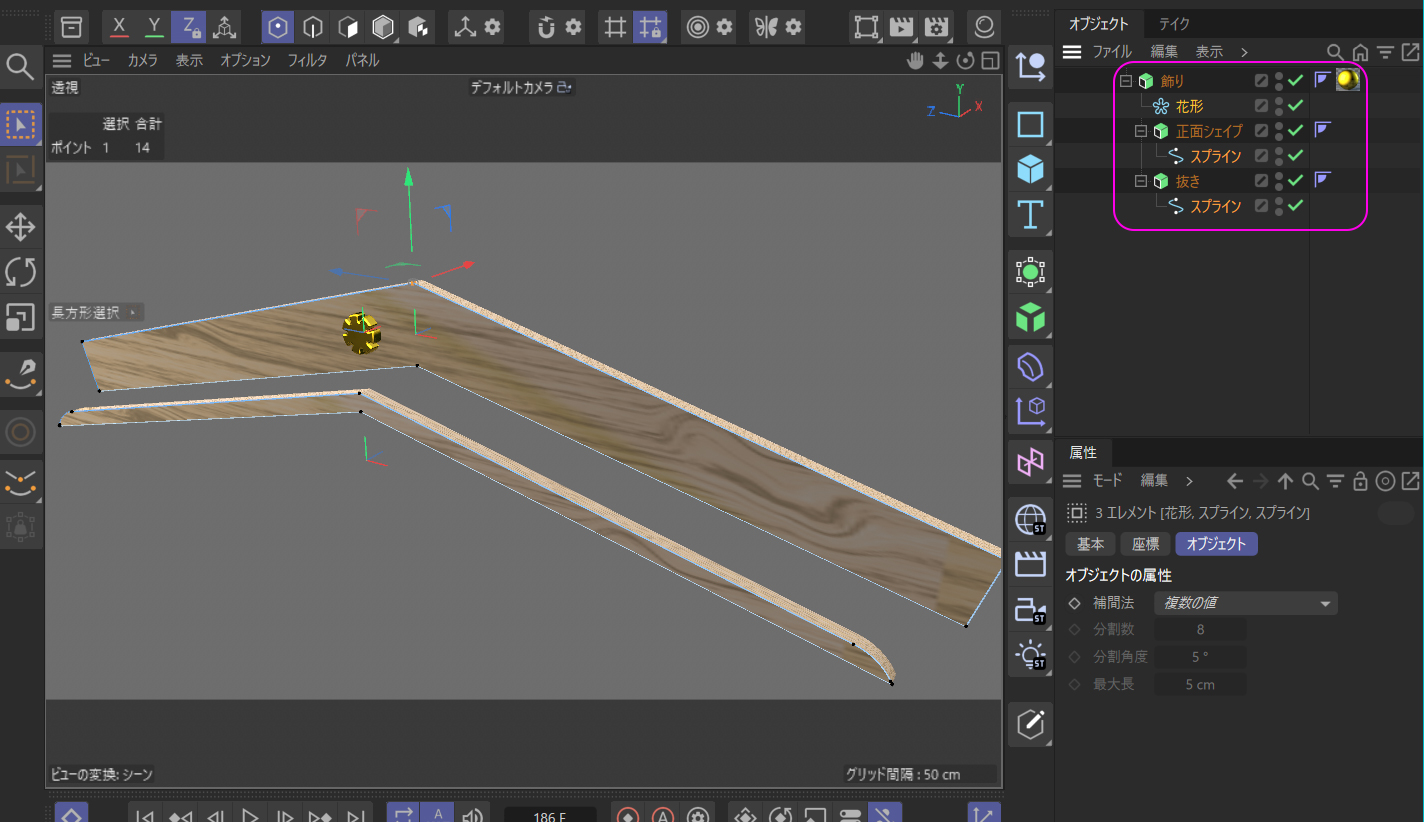Toggle X axis lock
1424x822 pixels.
[x=120, y=27]
